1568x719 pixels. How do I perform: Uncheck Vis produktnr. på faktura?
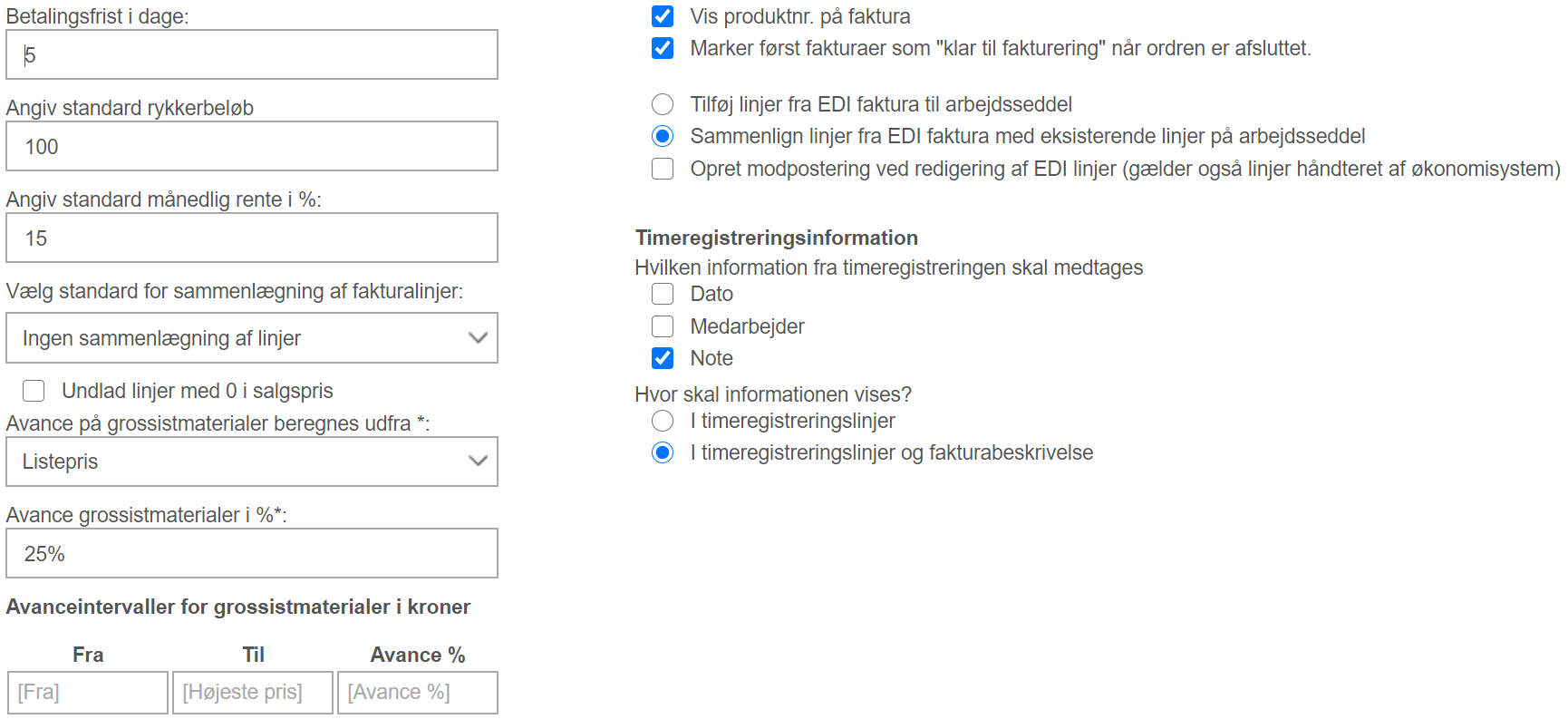tap(663, 16)
